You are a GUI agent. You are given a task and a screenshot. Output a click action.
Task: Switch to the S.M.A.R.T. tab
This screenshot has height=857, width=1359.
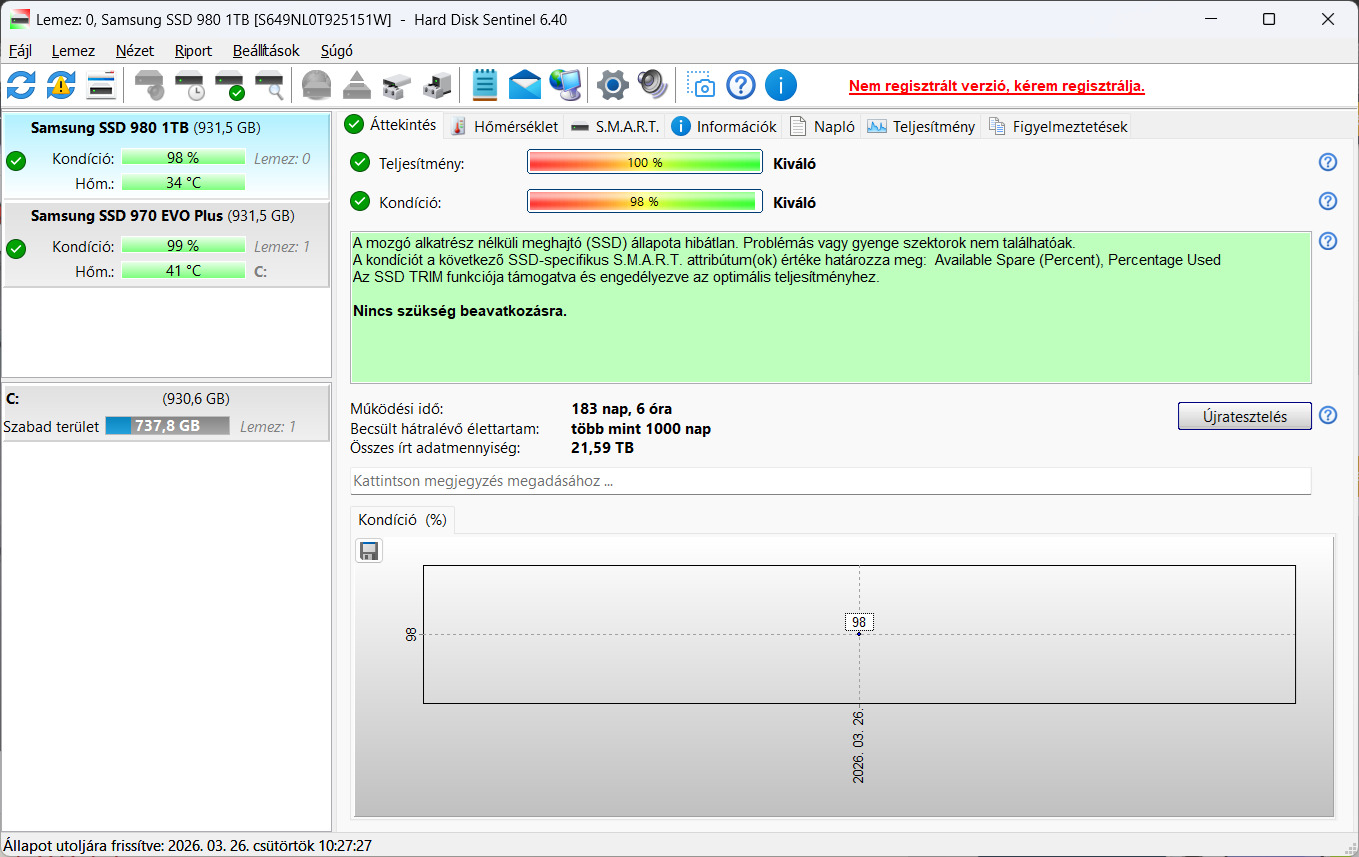[614, 126]
